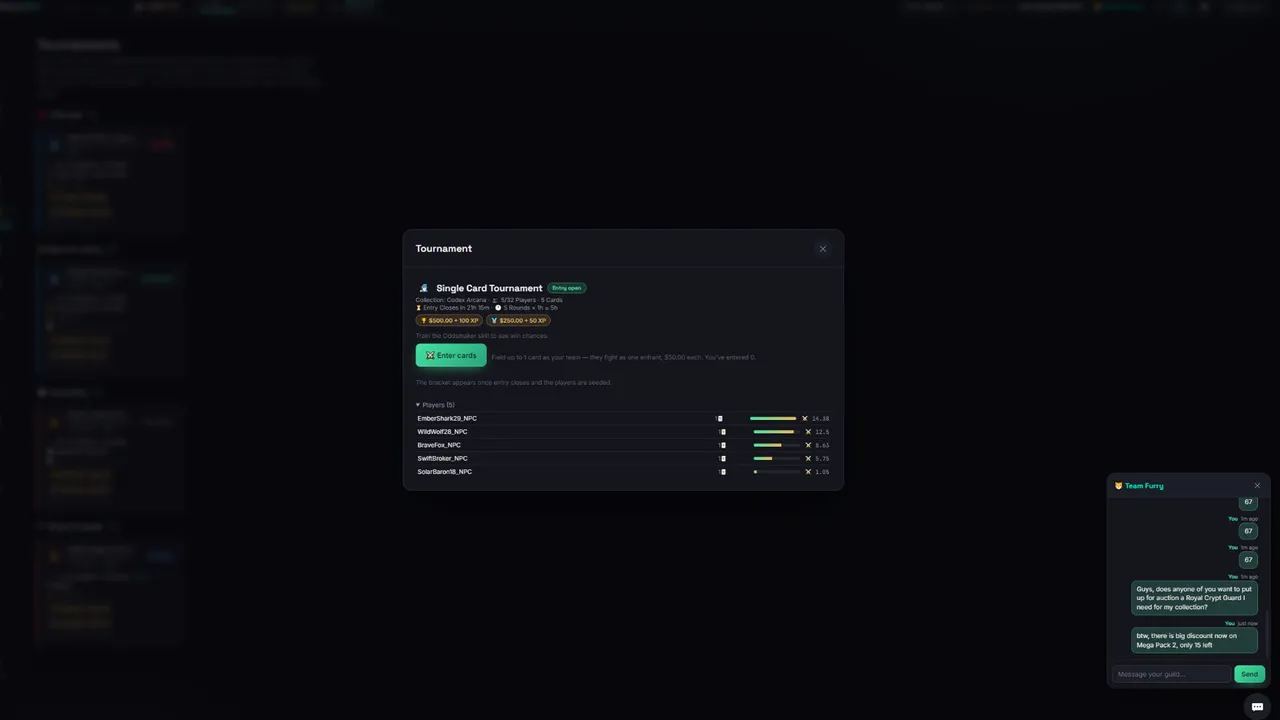Collapse the Players (5) list

tap(436, 405)
